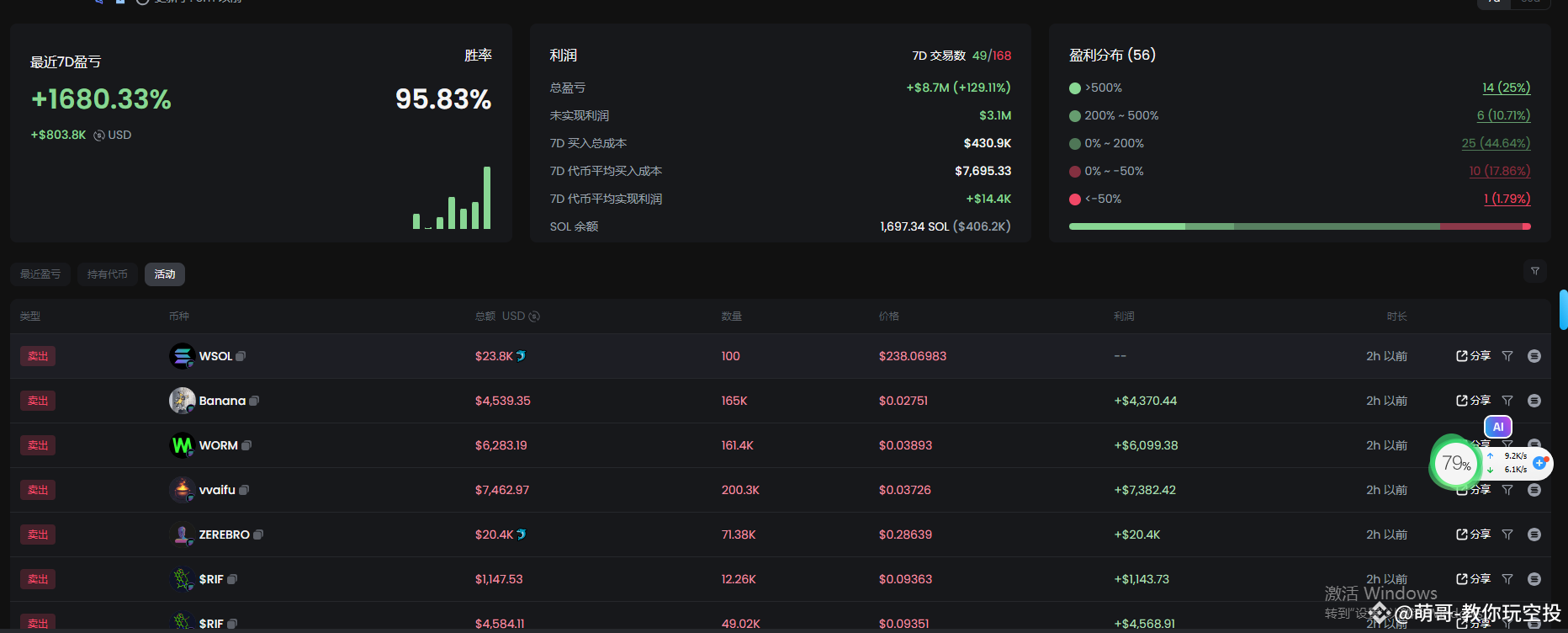Click the blue page scrollbar thumb
This screenshot has width=1568, height=633.
pos(1563,310)
